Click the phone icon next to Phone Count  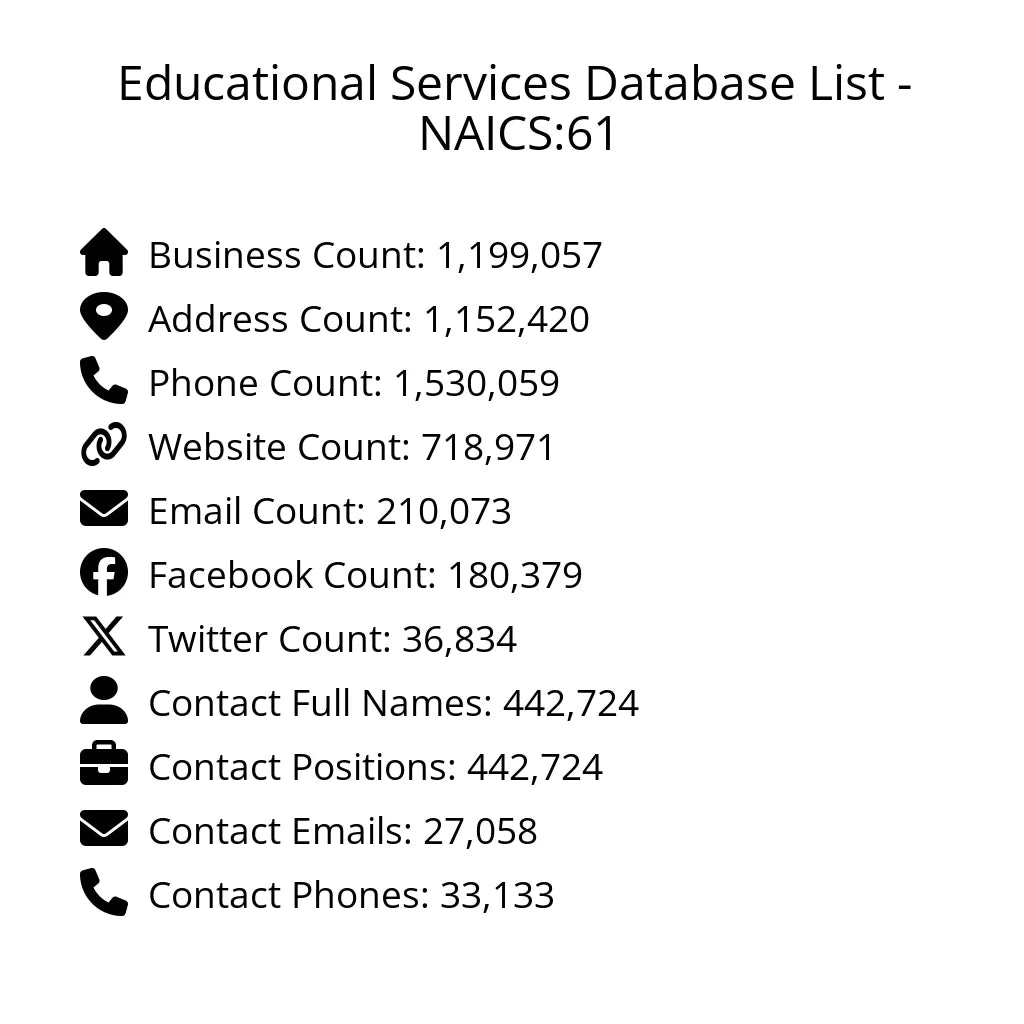[x=104, y=381]
